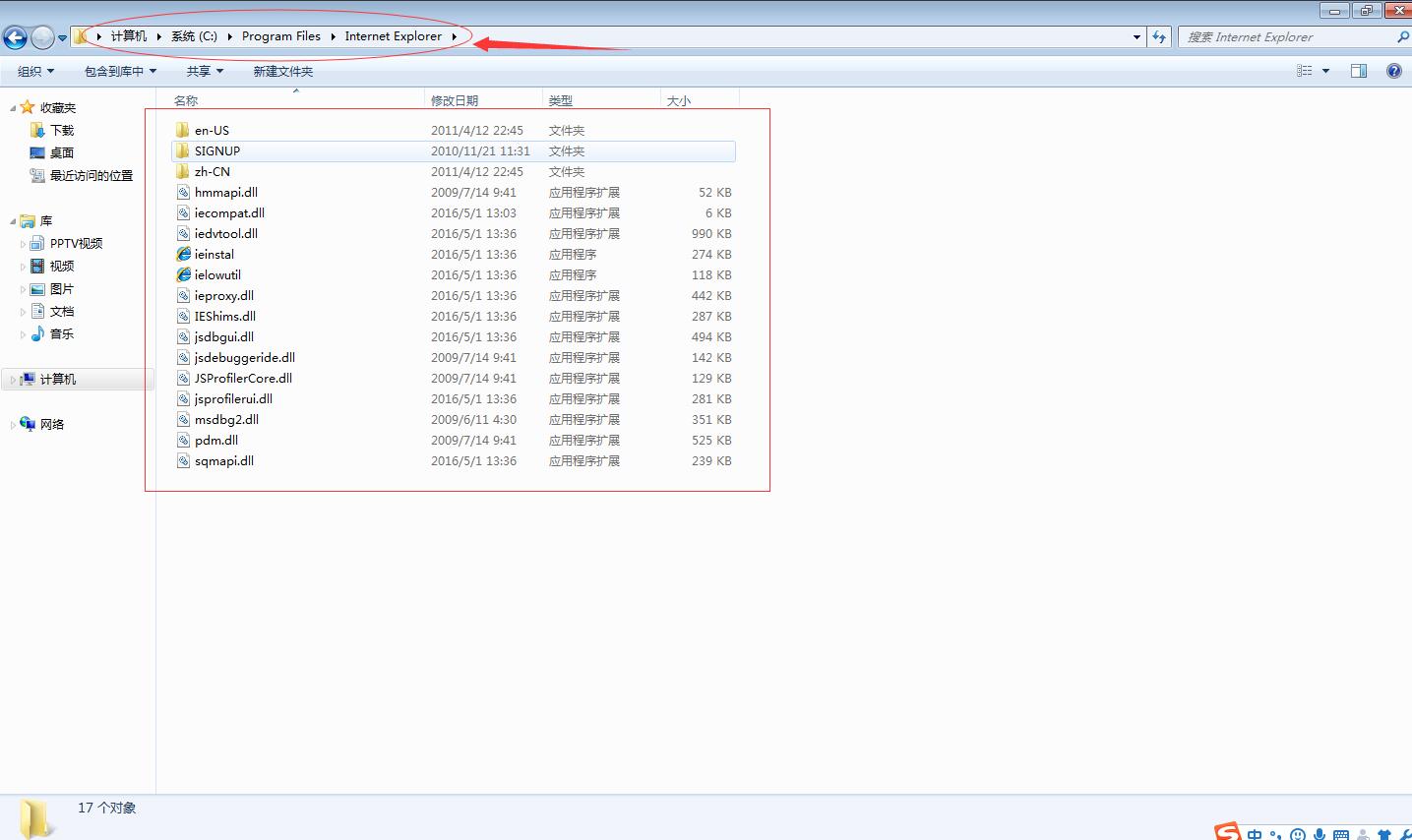Screen dimensions: 1412x840
Task: Click the Back navigation arrow button
Action: pyautogui.click(x=15, y=37)
